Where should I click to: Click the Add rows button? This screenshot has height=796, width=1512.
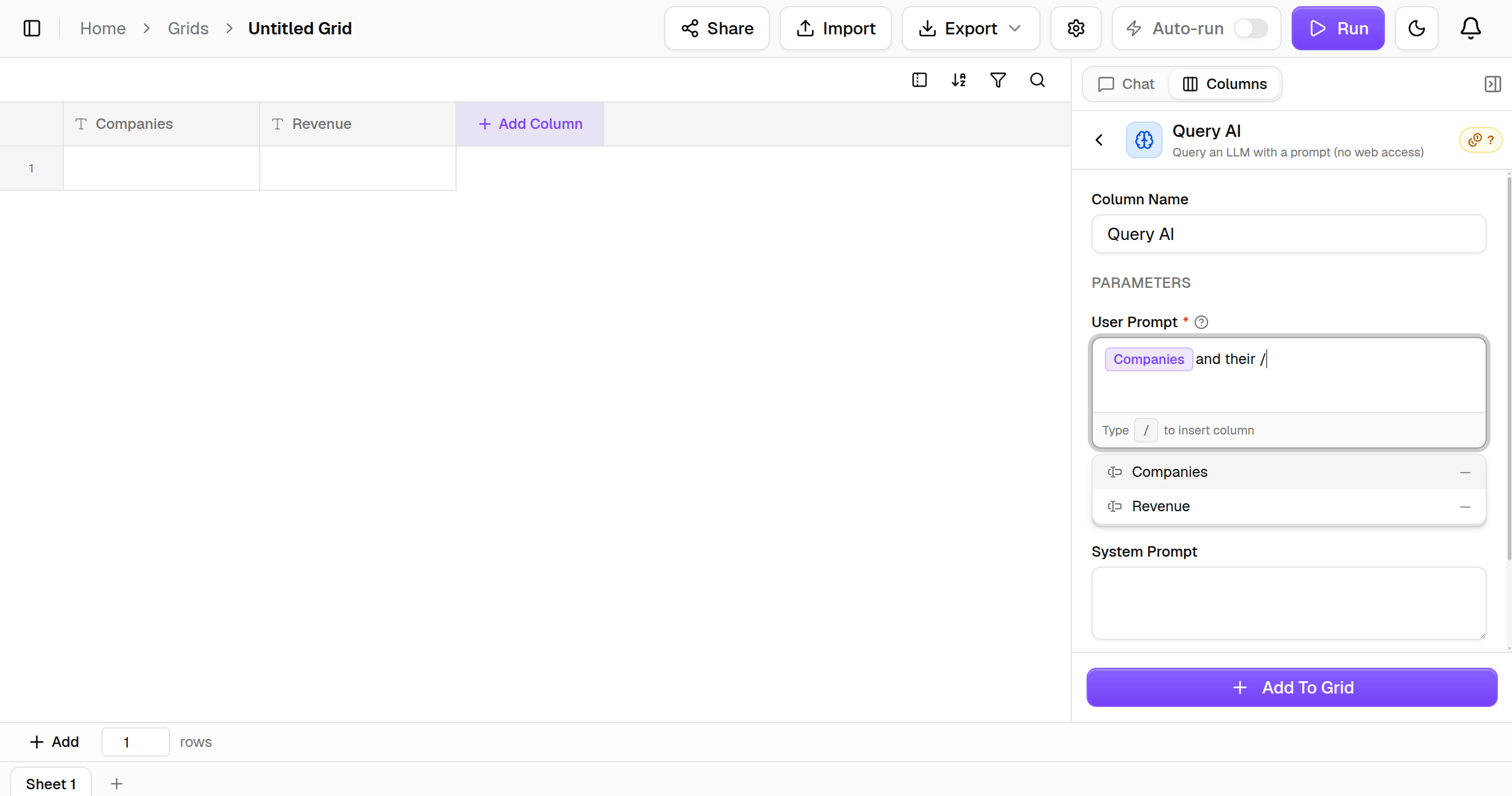pyautogui.click(x=54, y=742)
